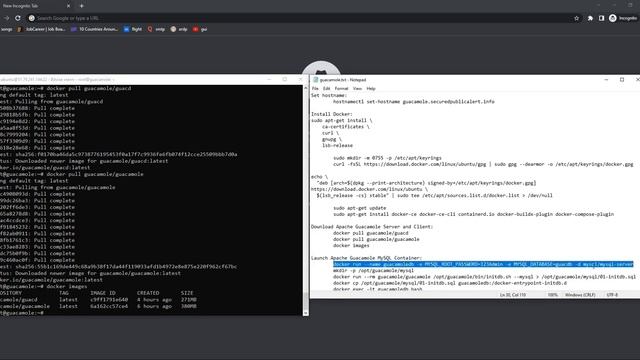Open the flight bookmark
The width and height of the screenshot is (640, 360).
coord(133,29)
